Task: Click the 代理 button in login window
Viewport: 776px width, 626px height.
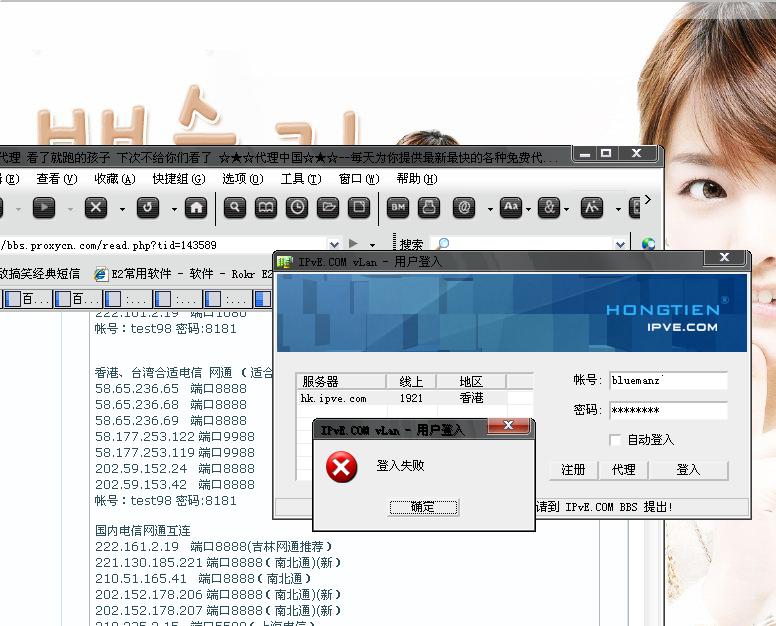Action: [x=624, y=470]
